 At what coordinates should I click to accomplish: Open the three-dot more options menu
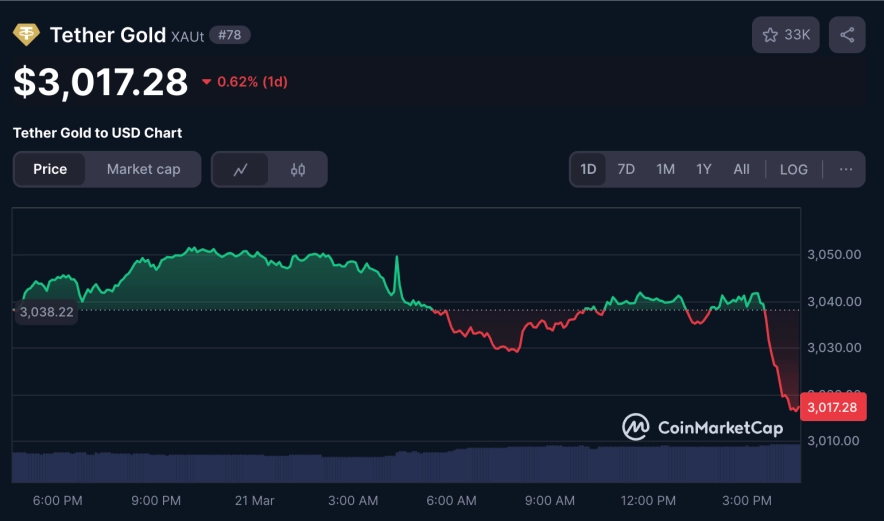846,170
